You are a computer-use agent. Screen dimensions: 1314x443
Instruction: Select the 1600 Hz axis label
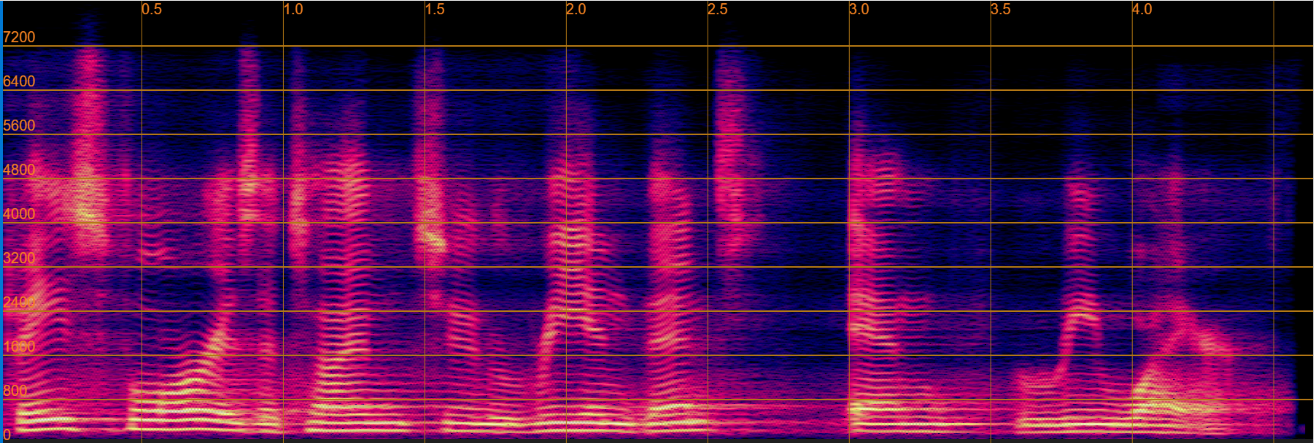point(20,347)
